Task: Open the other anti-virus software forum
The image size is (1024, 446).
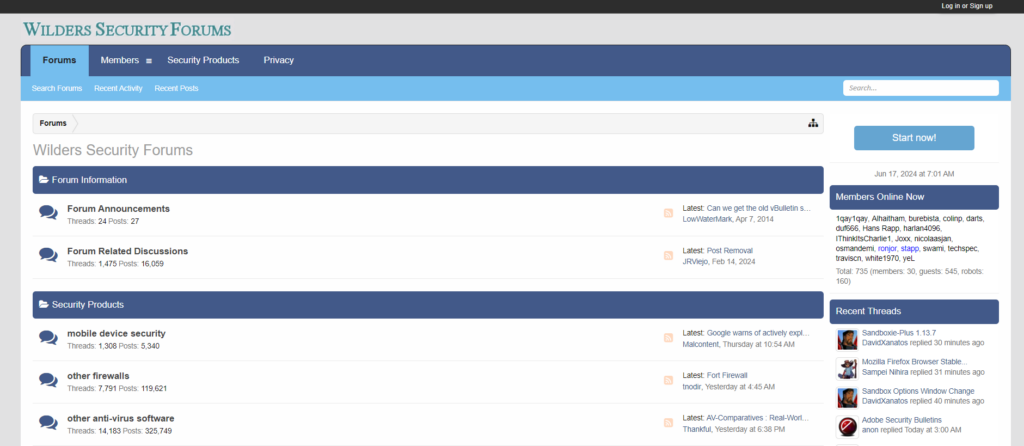Action: (121, 419)
